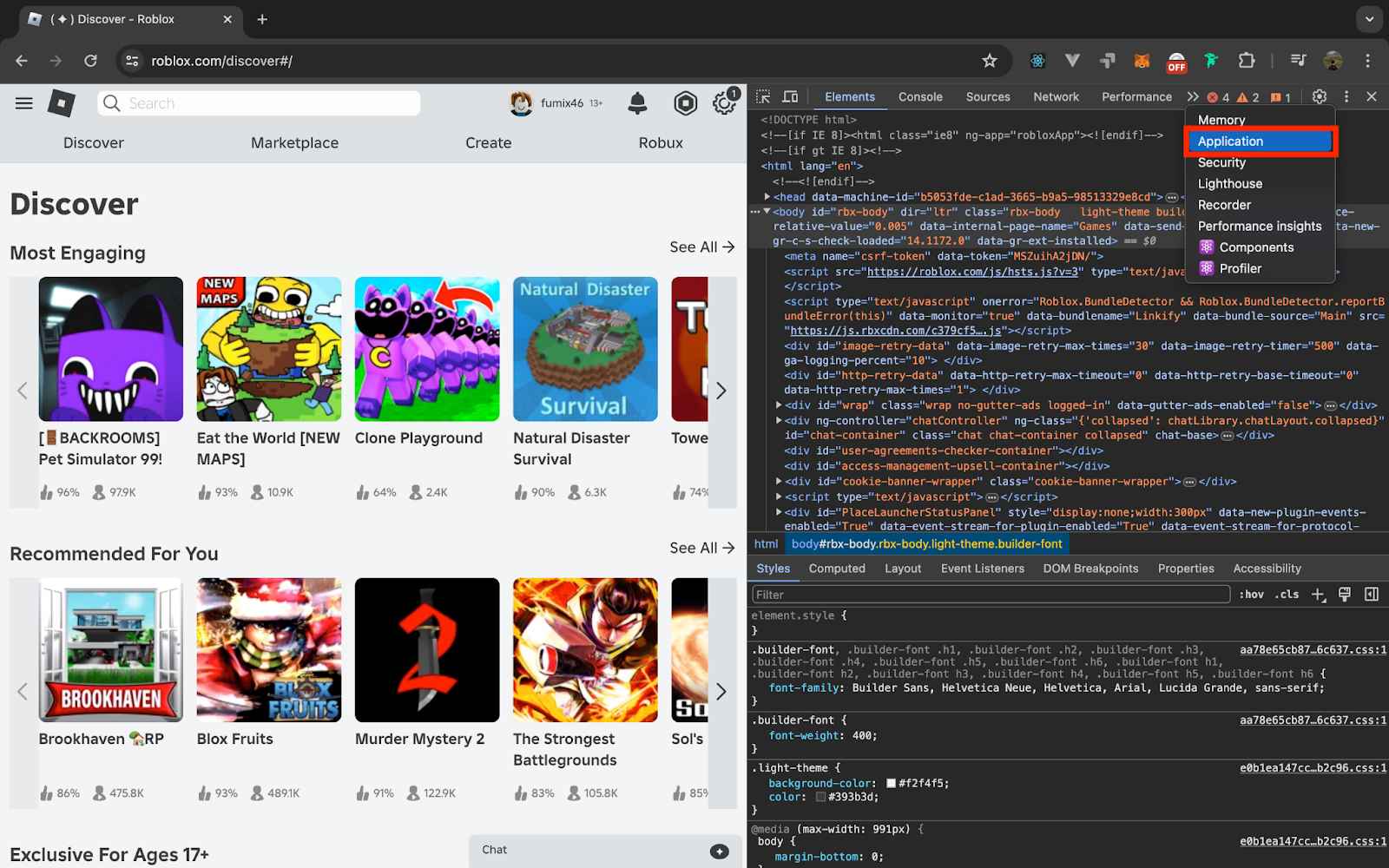This screenshot has height=868, width=1389.
Task: Expand the head element node
Action: tap(767, 197)
